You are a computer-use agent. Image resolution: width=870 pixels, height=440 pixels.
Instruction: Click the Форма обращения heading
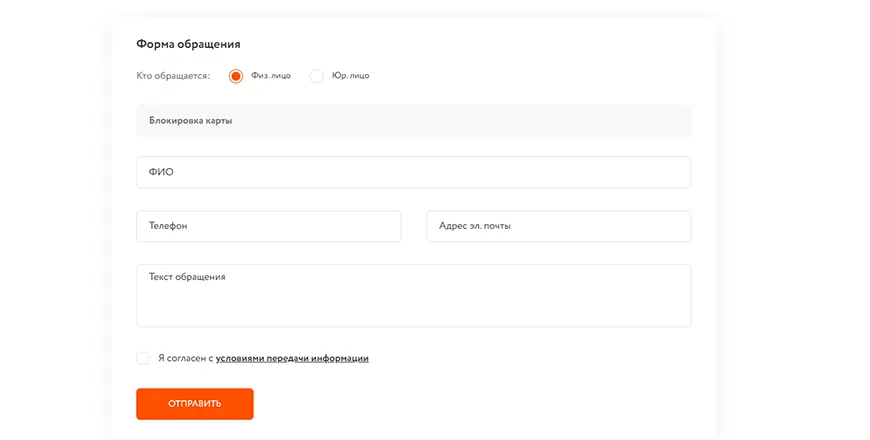tap(189, 44)
